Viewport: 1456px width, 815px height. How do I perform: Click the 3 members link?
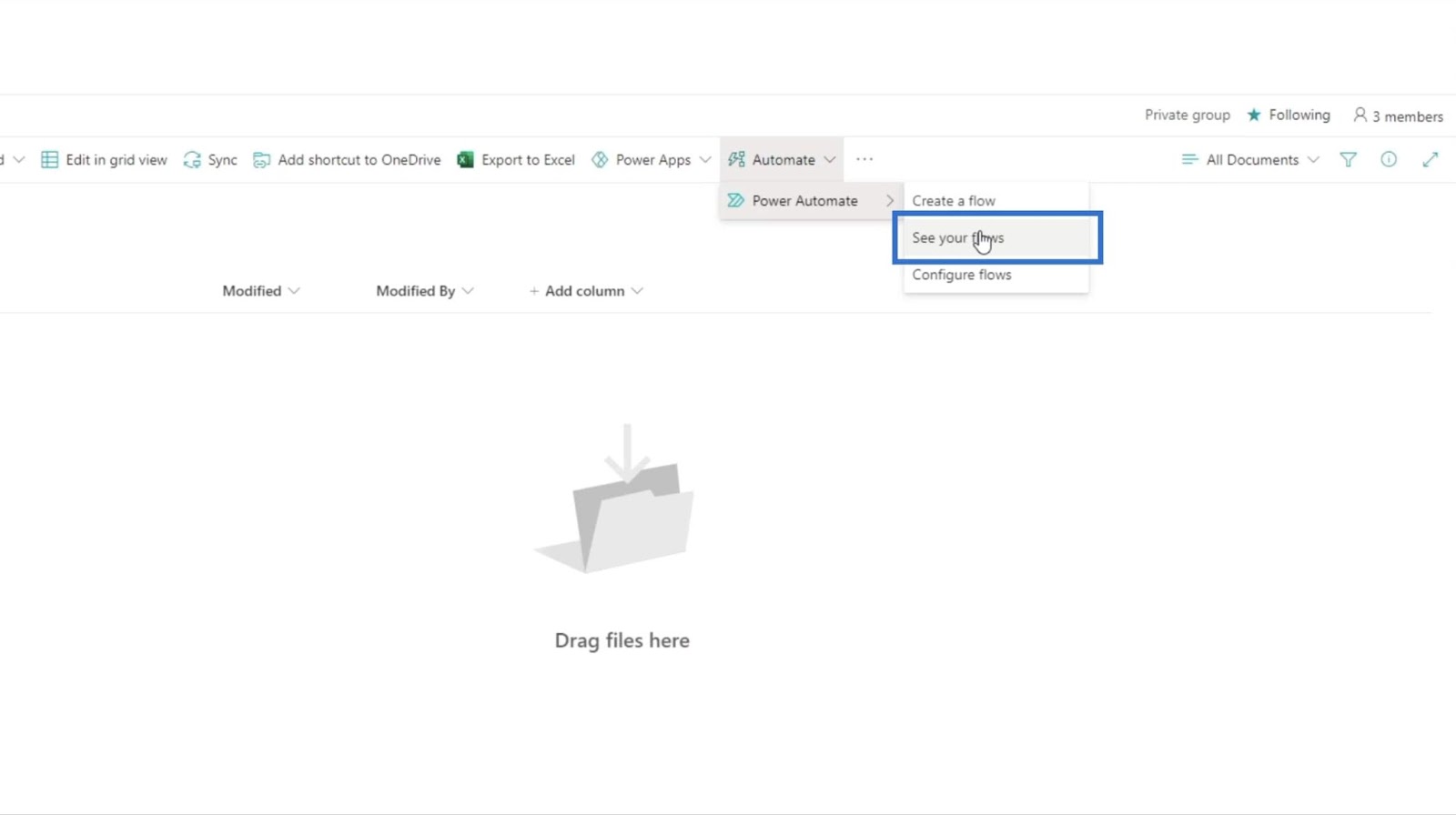click(x=1408, y=116)
